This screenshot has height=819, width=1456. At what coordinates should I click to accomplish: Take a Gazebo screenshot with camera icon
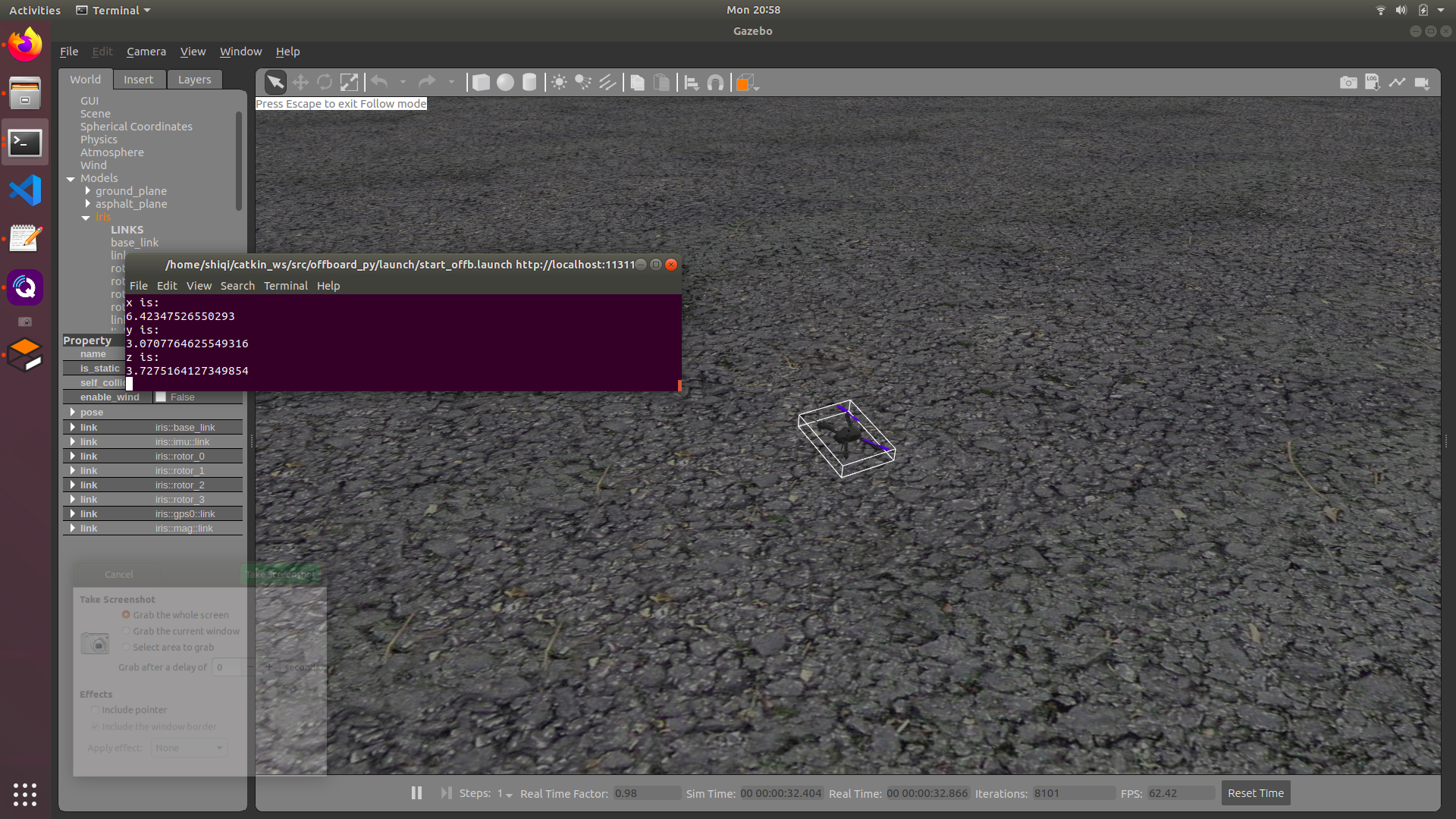1348,82
